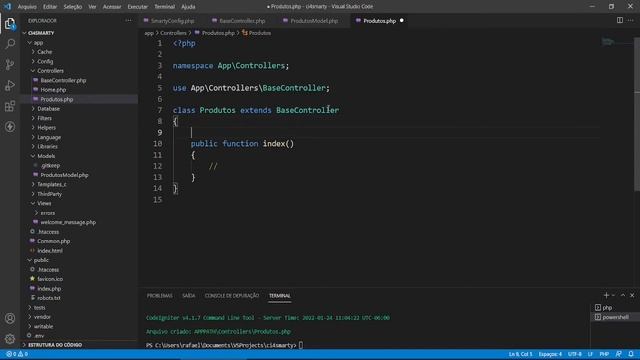Open the Terminal menu
The width and height of the screenshot is (640, 360).
(164, 7)
